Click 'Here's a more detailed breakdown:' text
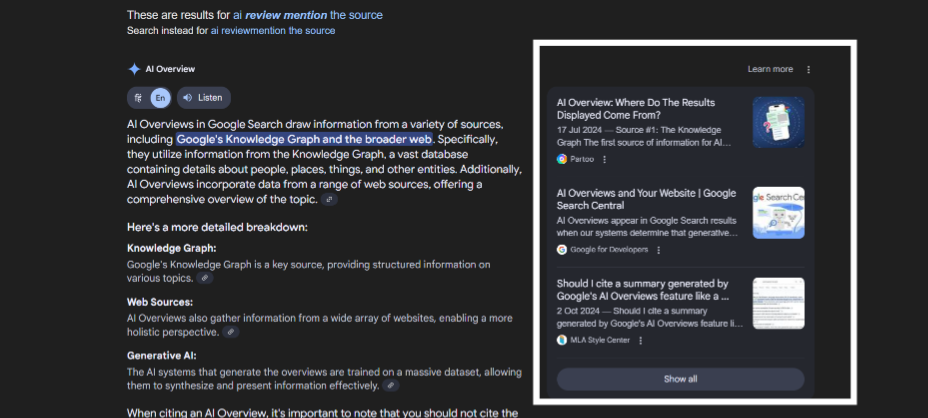The width and height of the screenshot is (928, 418). pos(217,227)
